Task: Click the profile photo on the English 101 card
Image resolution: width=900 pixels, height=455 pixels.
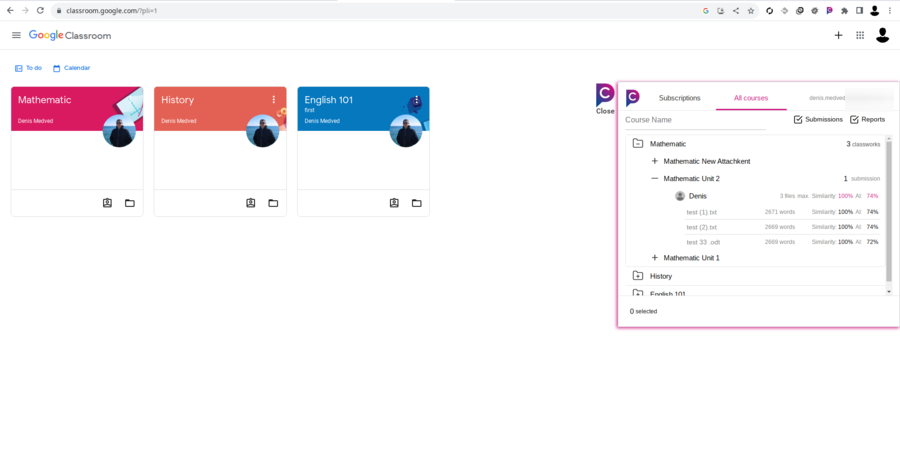Action: coord(406,131)
